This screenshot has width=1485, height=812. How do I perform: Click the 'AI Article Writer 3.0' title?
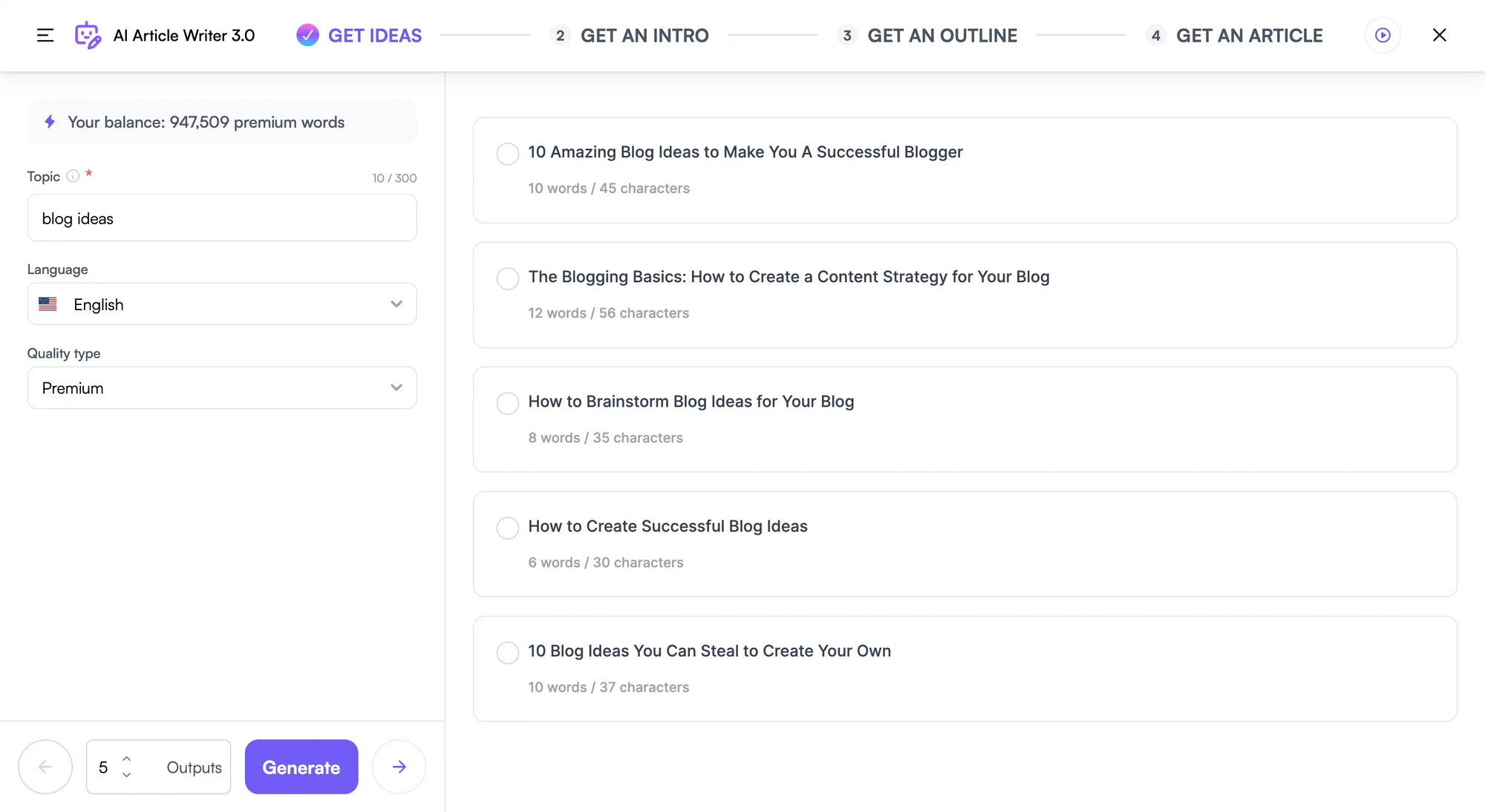[184, 35]
